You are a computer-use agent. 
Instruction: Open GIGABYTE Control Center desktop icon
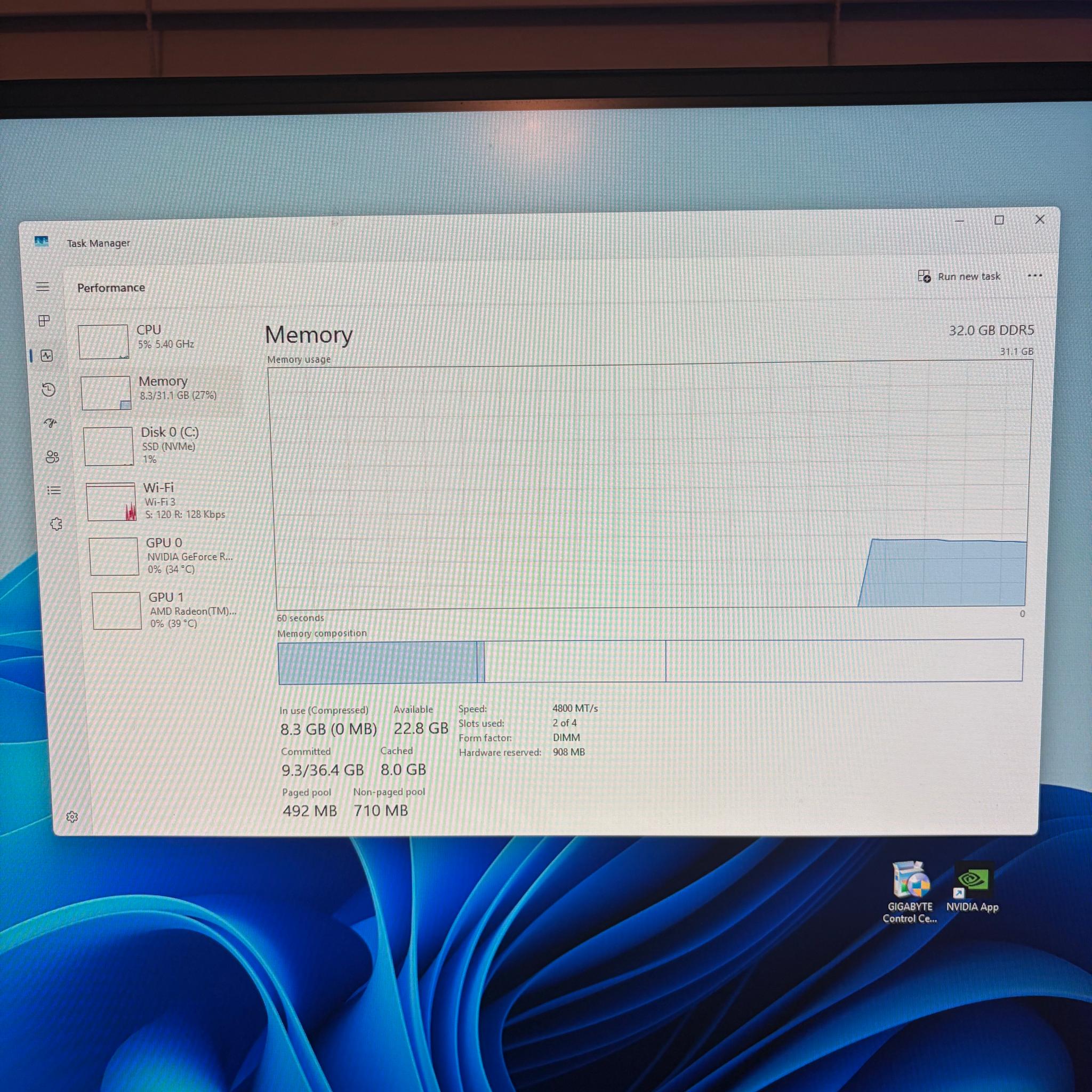[910, 893]
